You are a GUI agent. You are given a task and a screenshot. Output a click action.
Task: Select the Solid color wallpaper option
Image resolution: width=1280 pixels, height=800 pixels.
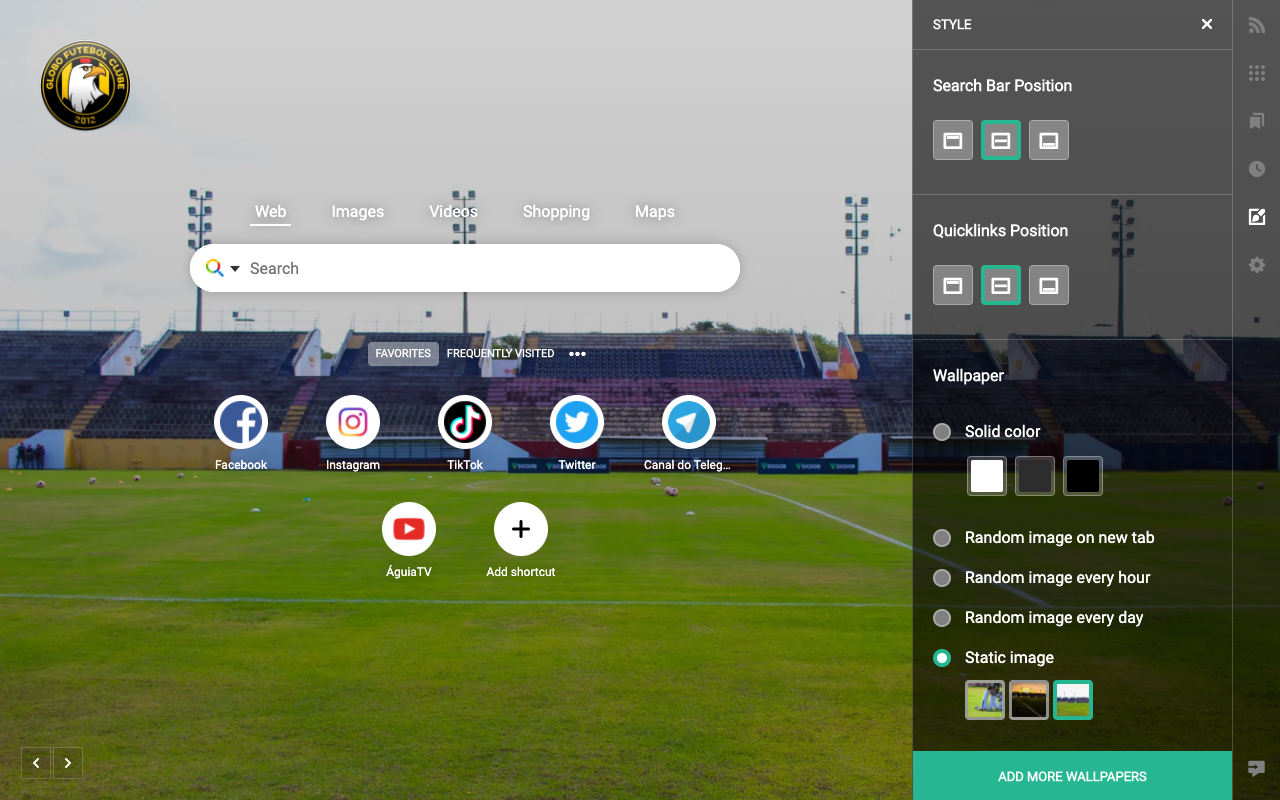(x=942, y=432)
